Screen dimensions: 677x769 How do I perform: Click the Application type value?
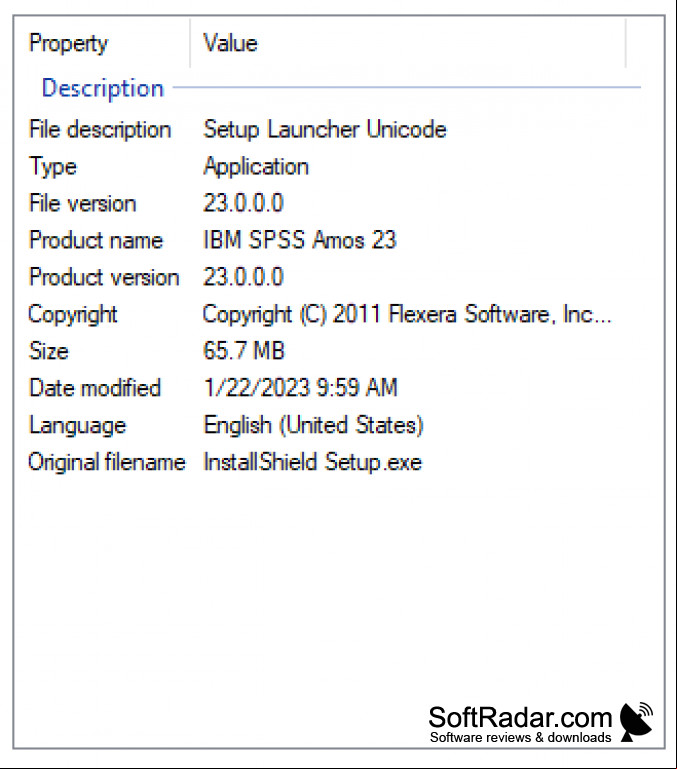(x=256, y=167)
